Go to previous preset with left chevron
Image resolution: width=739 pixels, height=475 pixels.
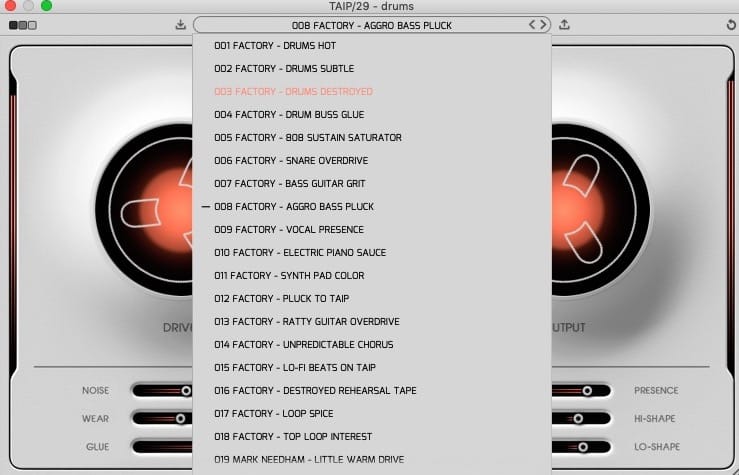(x=532, y=25)
